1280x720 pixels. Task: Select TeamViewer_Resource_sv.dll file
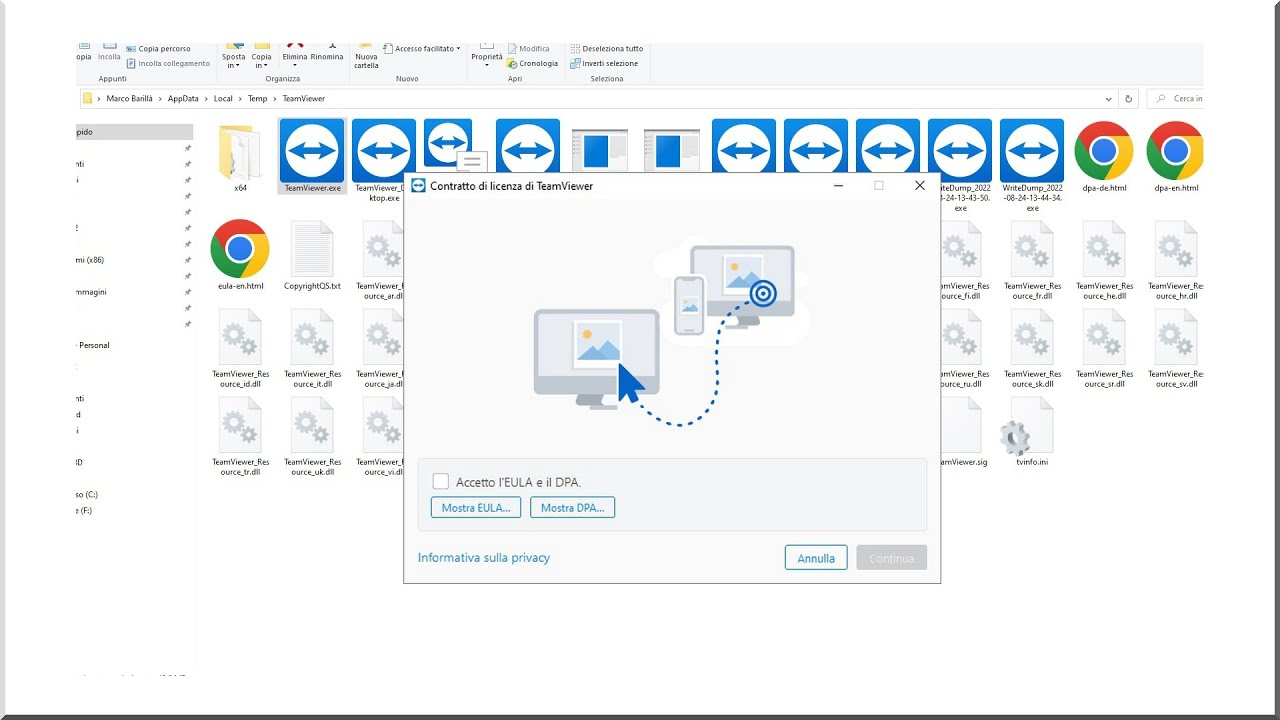coord(1176,348)
